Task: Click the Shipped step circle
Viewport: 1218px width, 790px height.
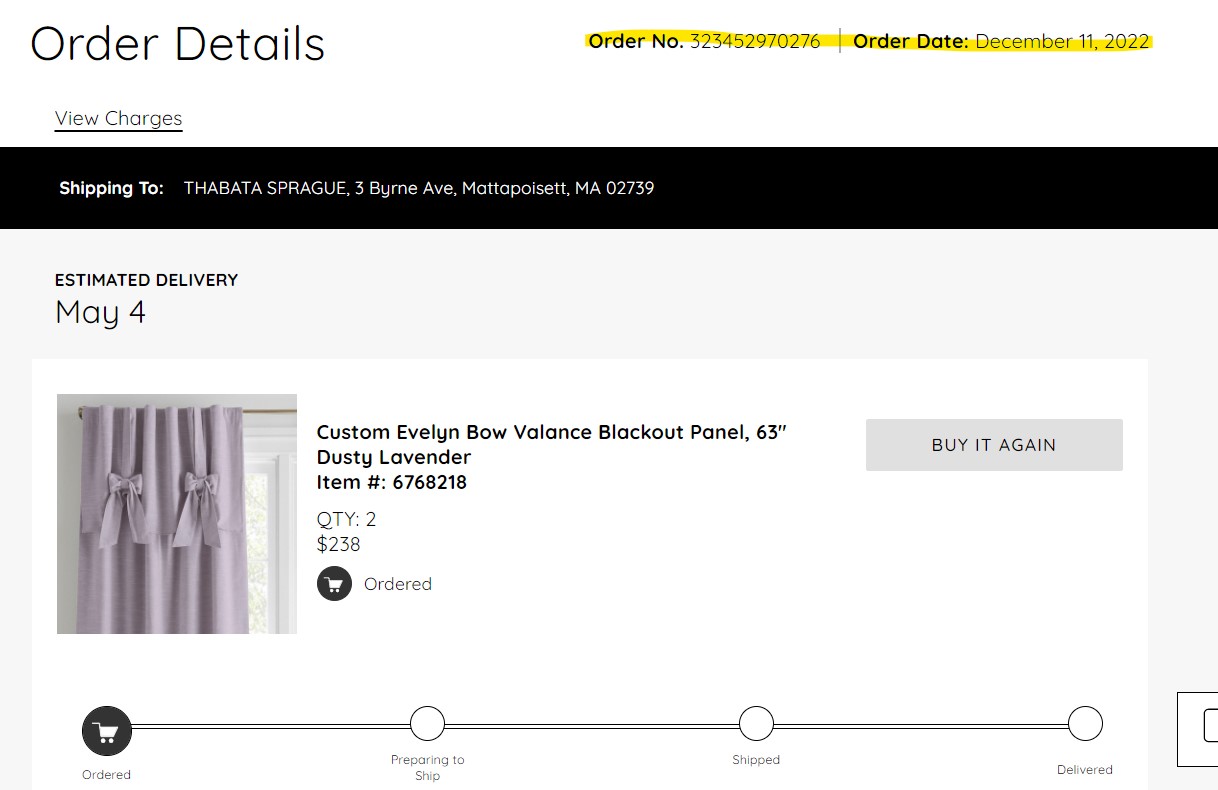Action: [x=756, y=723]
